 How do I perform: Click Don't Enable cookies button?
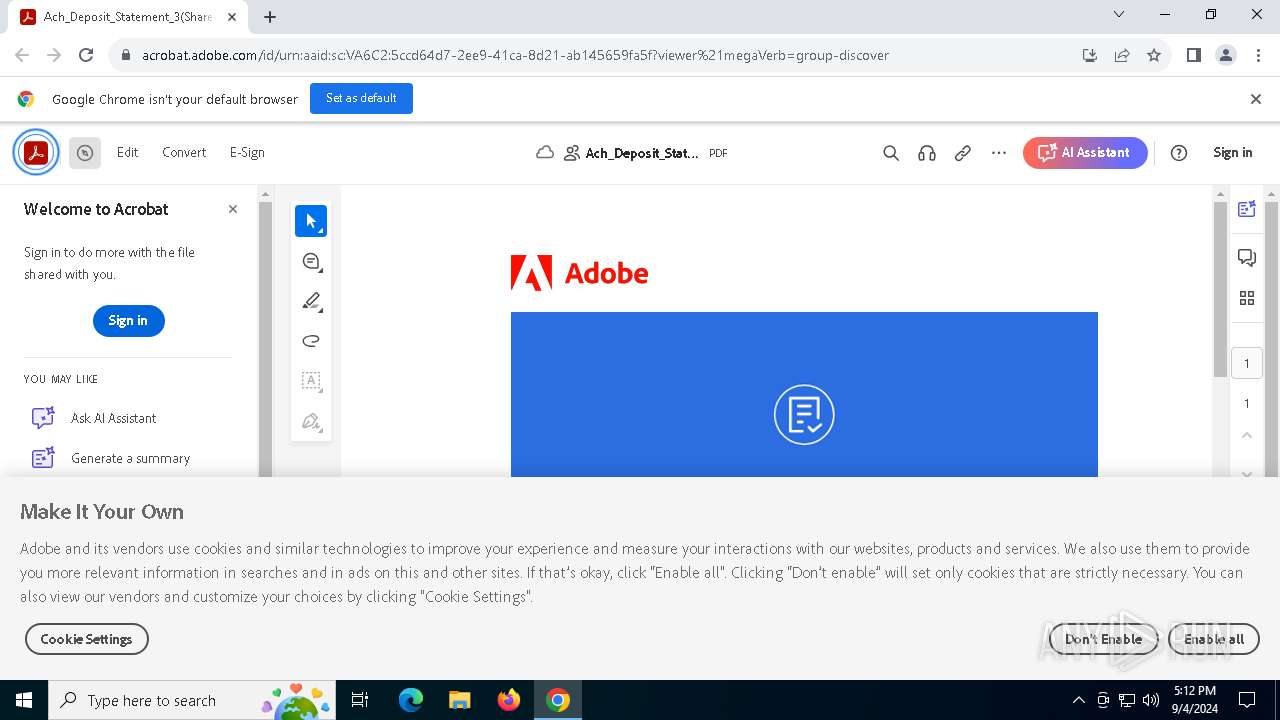point(1103,639)
